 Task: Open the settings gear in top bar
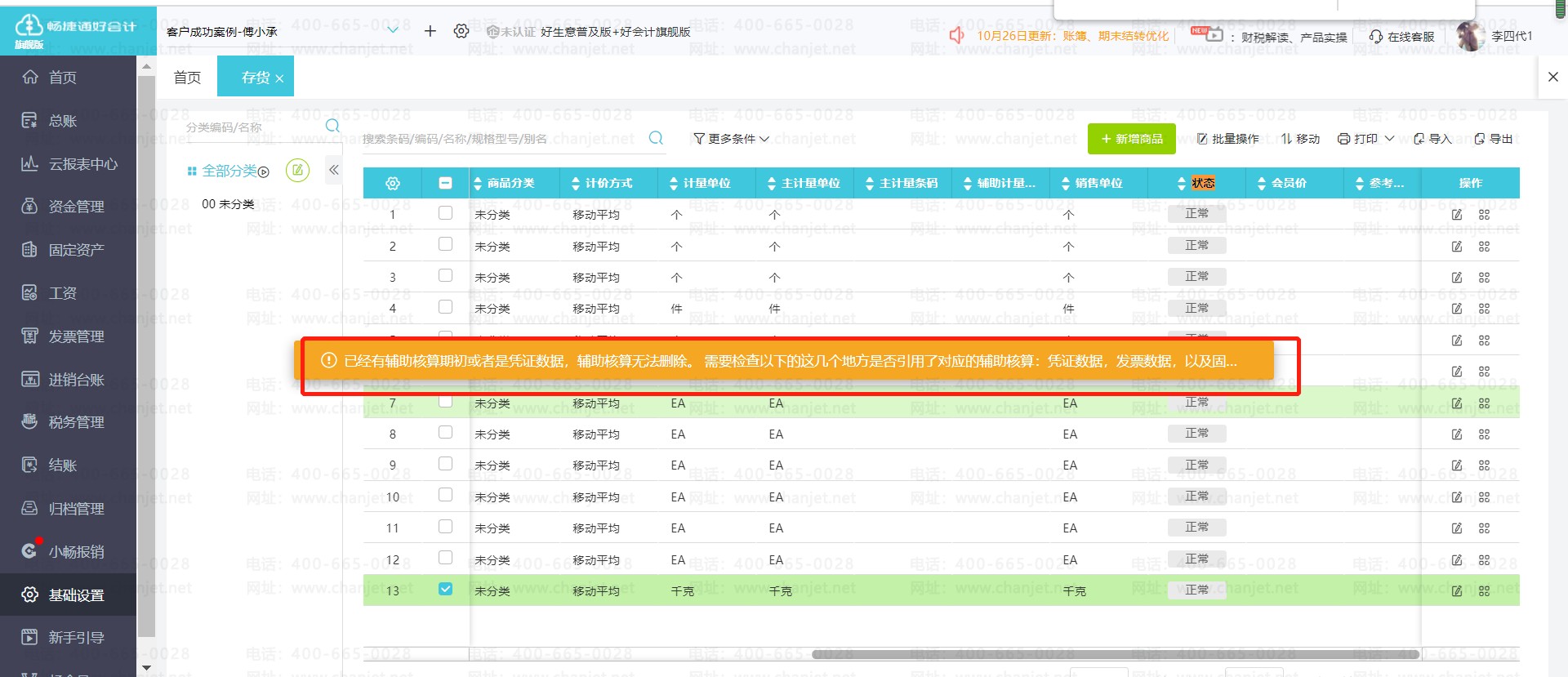(x=461, y=31)
